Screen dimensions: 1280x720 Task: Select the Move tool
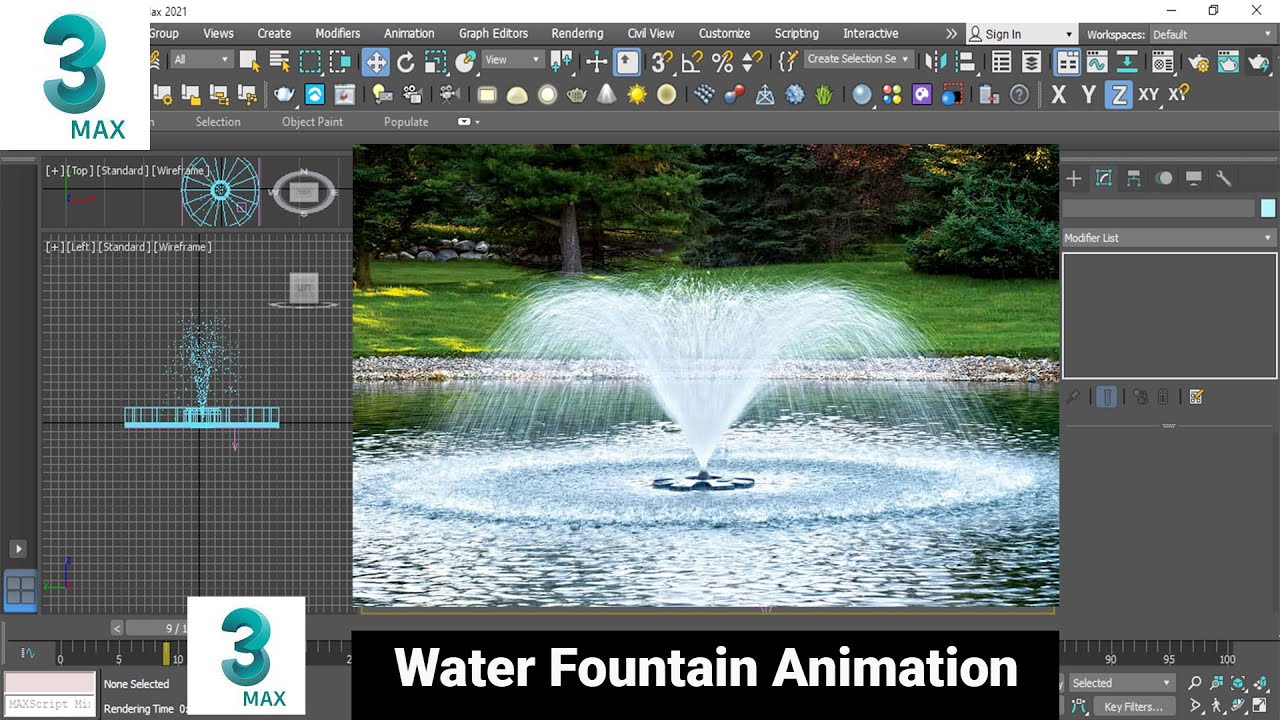(x=376, y=63)
